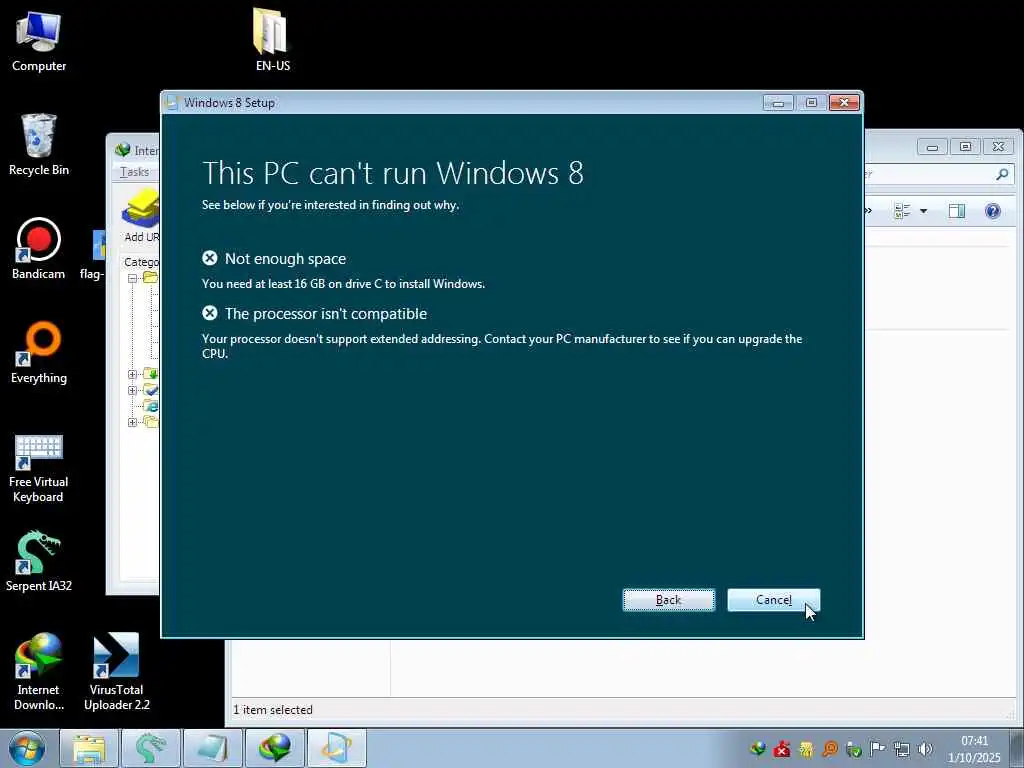Image resolution: width=1024 pixels, height=768 pixels.
Task: Click the red X tray icon
Action: point(782,749)
